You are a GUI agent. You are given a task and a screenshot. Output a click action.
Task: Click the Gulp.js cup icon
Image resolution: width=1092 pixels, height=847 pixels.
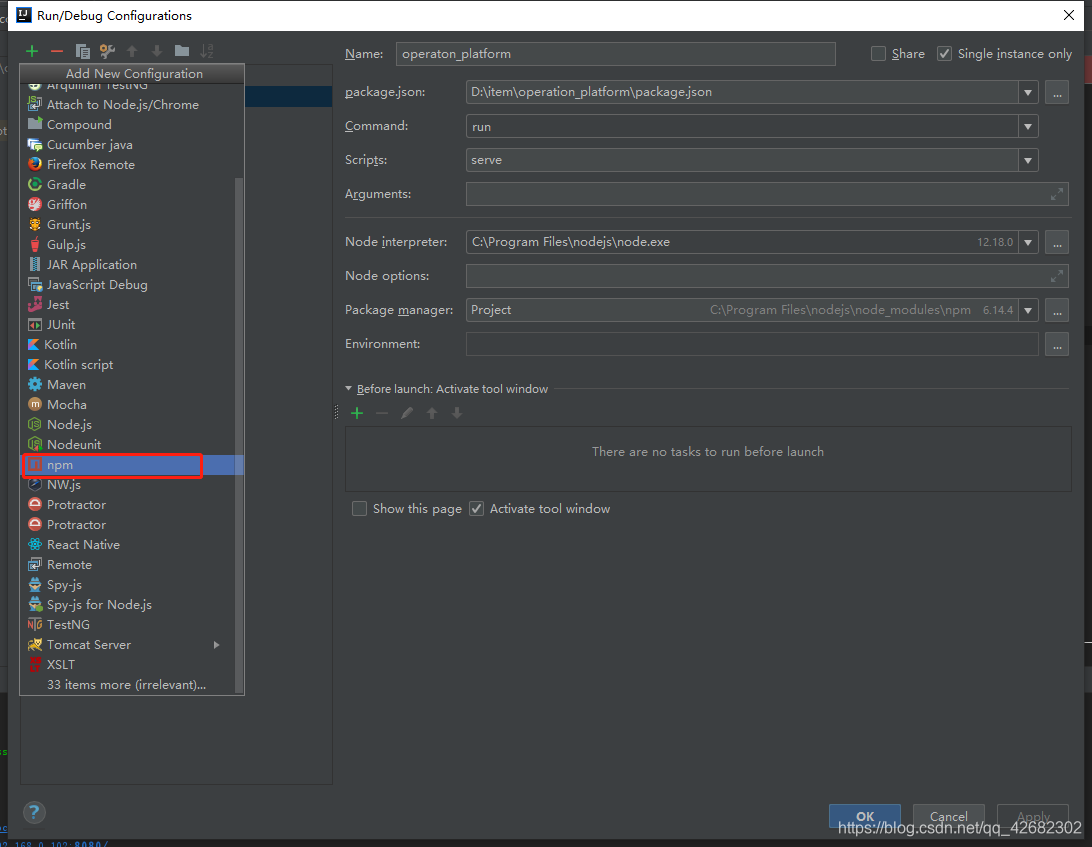[35, 244]
